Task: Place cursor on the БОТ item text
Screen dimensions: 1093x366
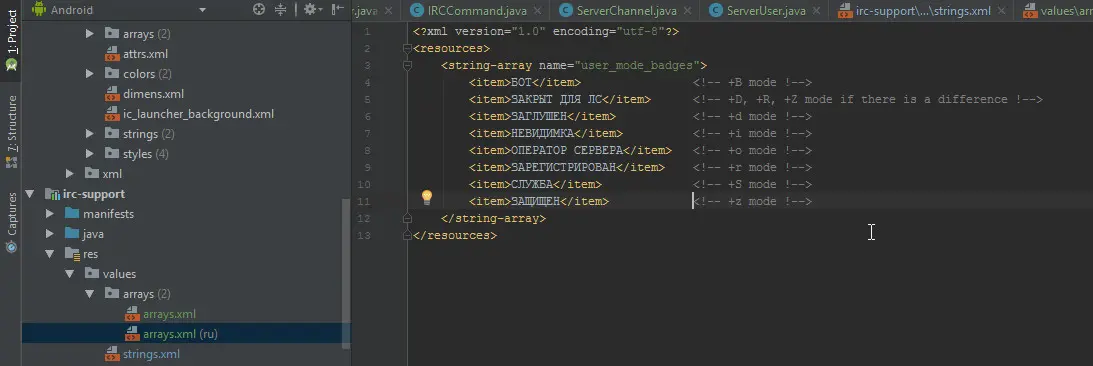Action: coord(521,83)
